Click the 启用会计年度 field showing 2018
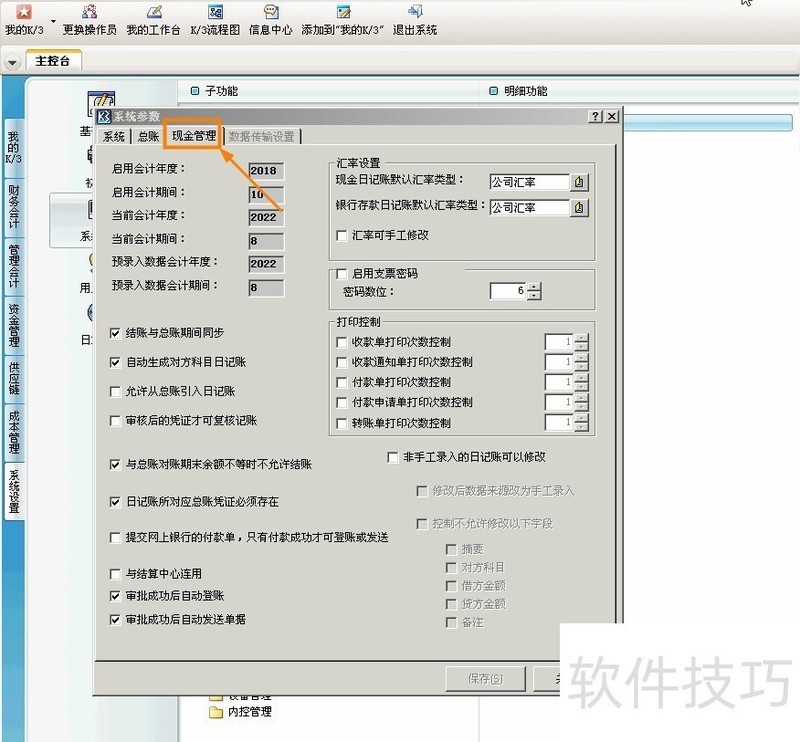The width and height of the screenshot is (800, 742). (266, 171)
